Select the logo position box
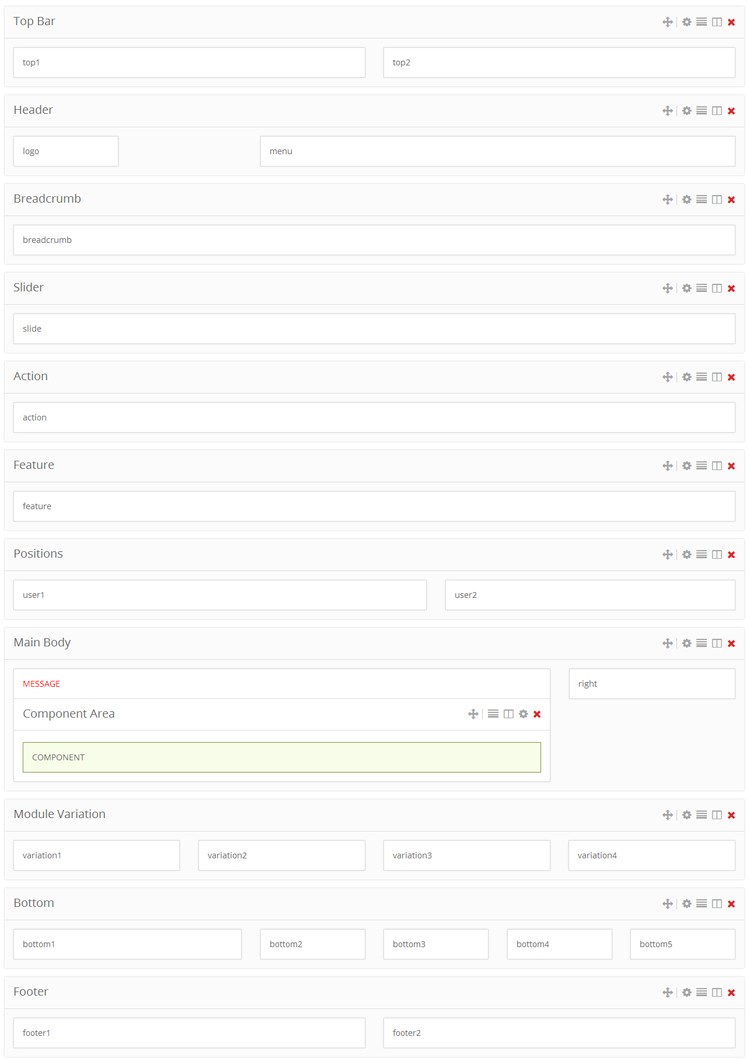Image resolution: width=750 pixels, height=1061 pixels. [x=66, y=151]
